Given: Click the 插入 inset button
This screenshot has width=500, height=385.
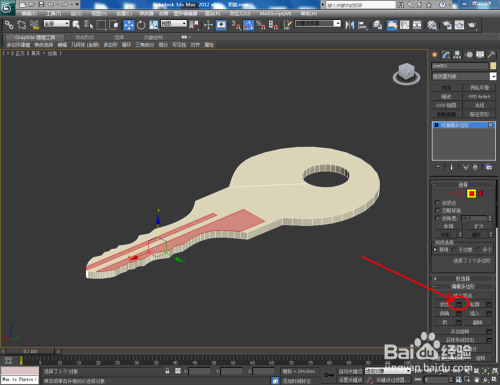Looking at the screenshot, I should pyautogui.click(x=475, y=313).
